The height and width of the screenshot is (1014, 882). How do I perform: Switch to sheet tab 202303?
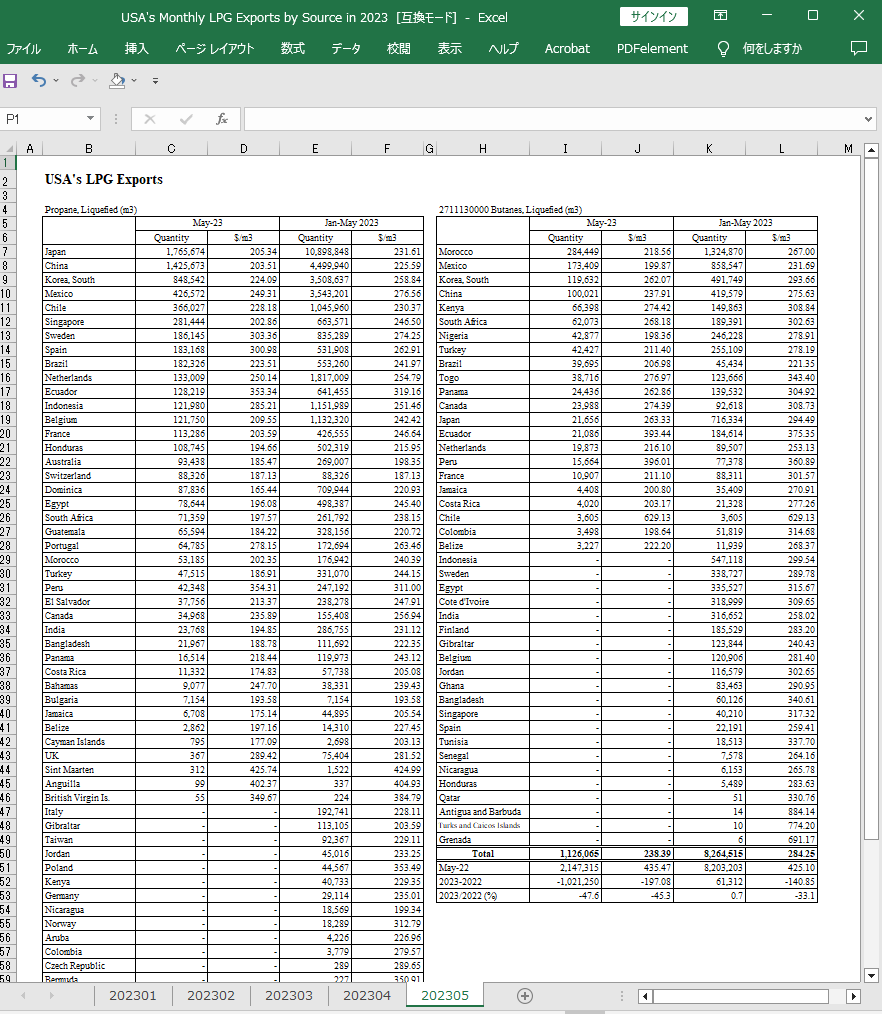(x=288, y=996)
